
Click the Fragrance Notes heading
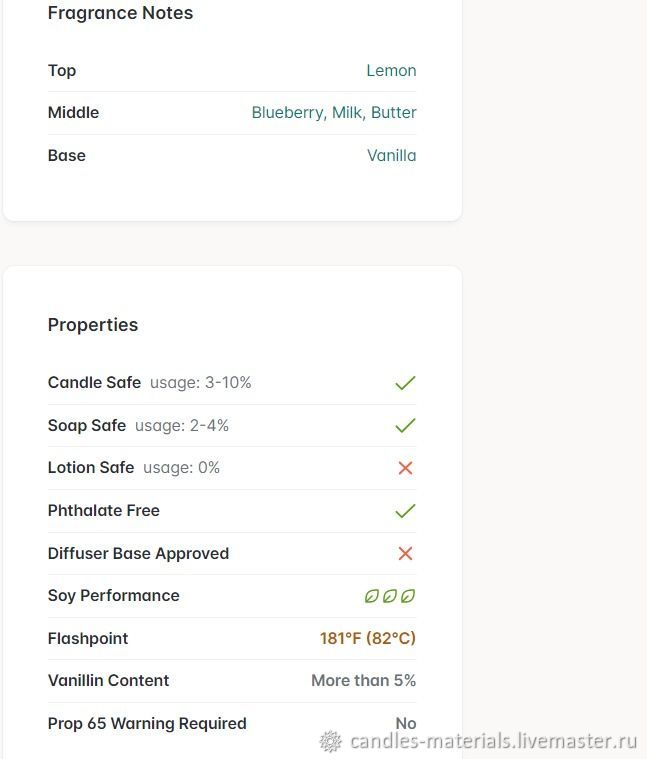[120, 13]
